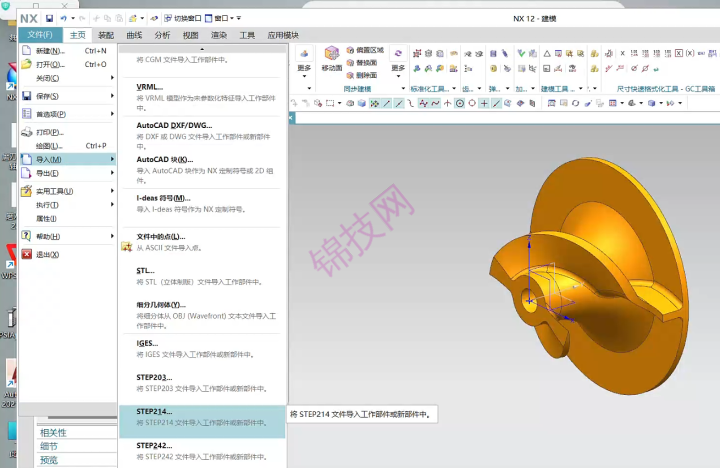Click the 替换面 replace face button

pyautogui.click(x=362, y=62)
